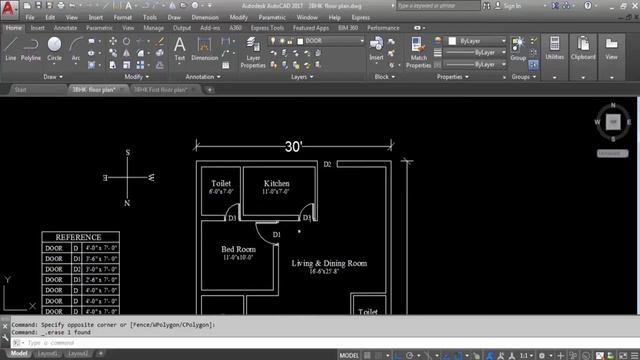Toggle clean screen icon in status bar
Viewport: 640px width, 360px height.
click(623, 356)
